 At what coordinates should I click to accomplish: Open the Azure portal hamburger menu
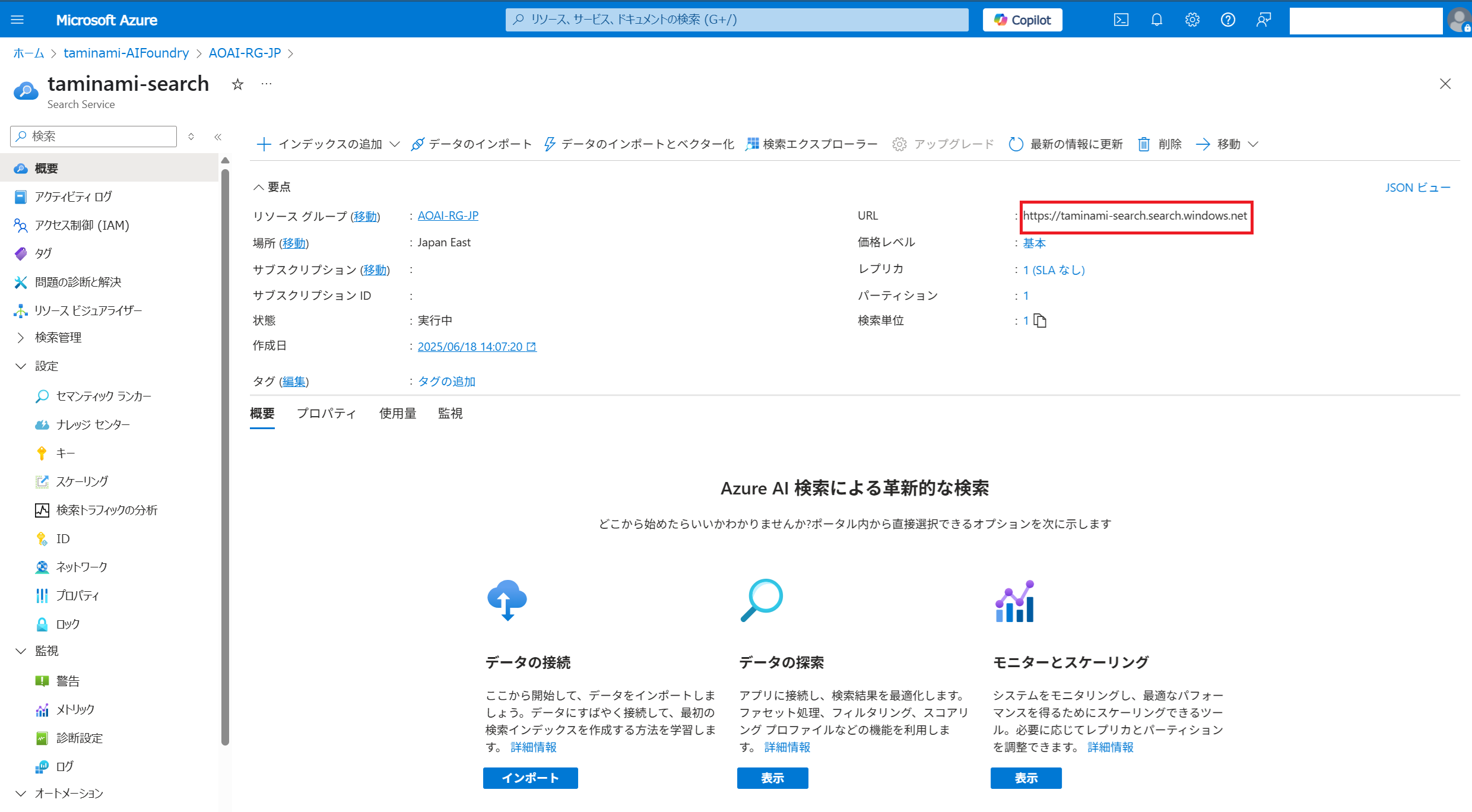pyautogui.click(x=17, y=20)
